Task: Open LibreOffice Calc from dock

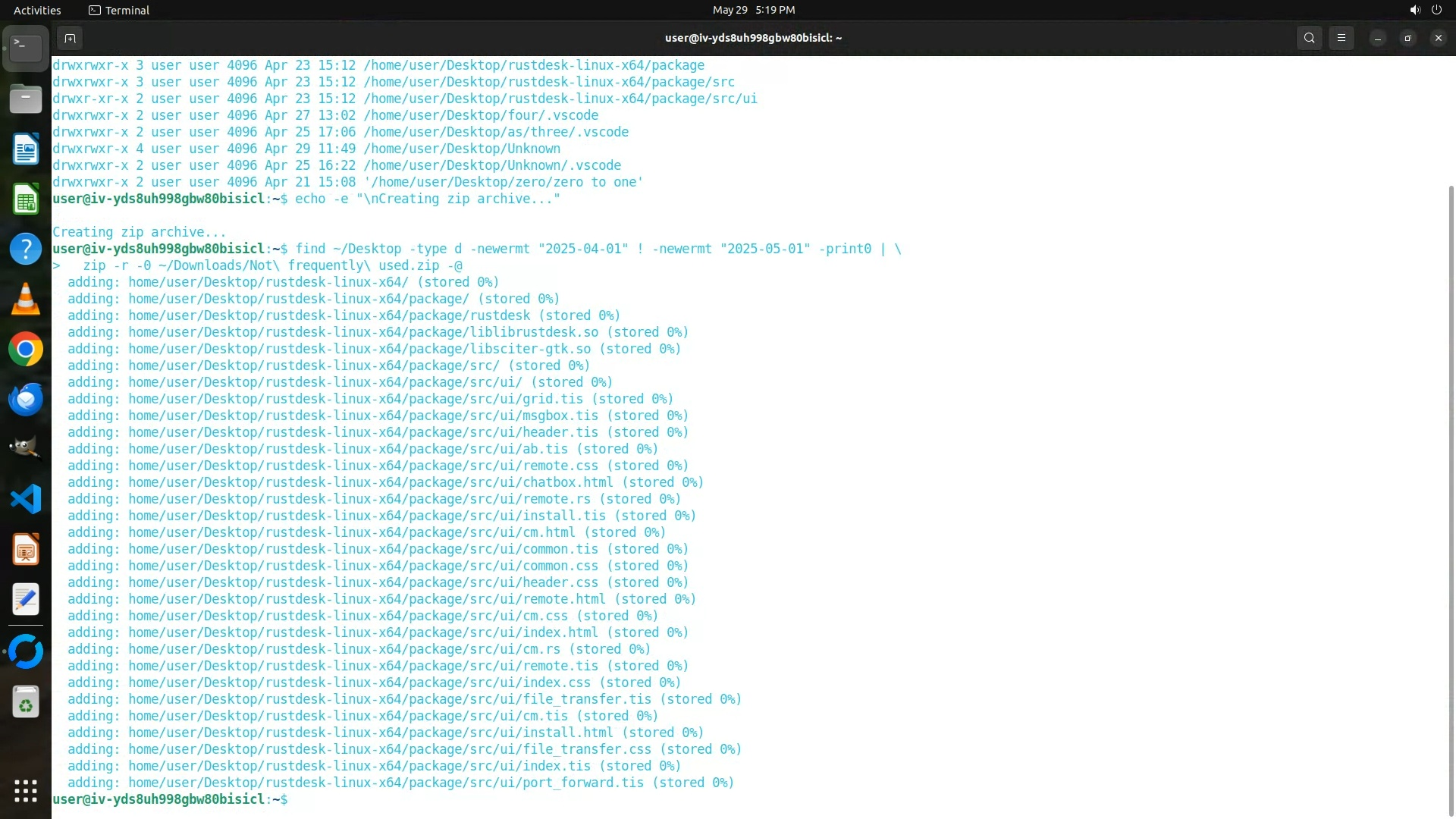Action: click(x=26, y=199)
